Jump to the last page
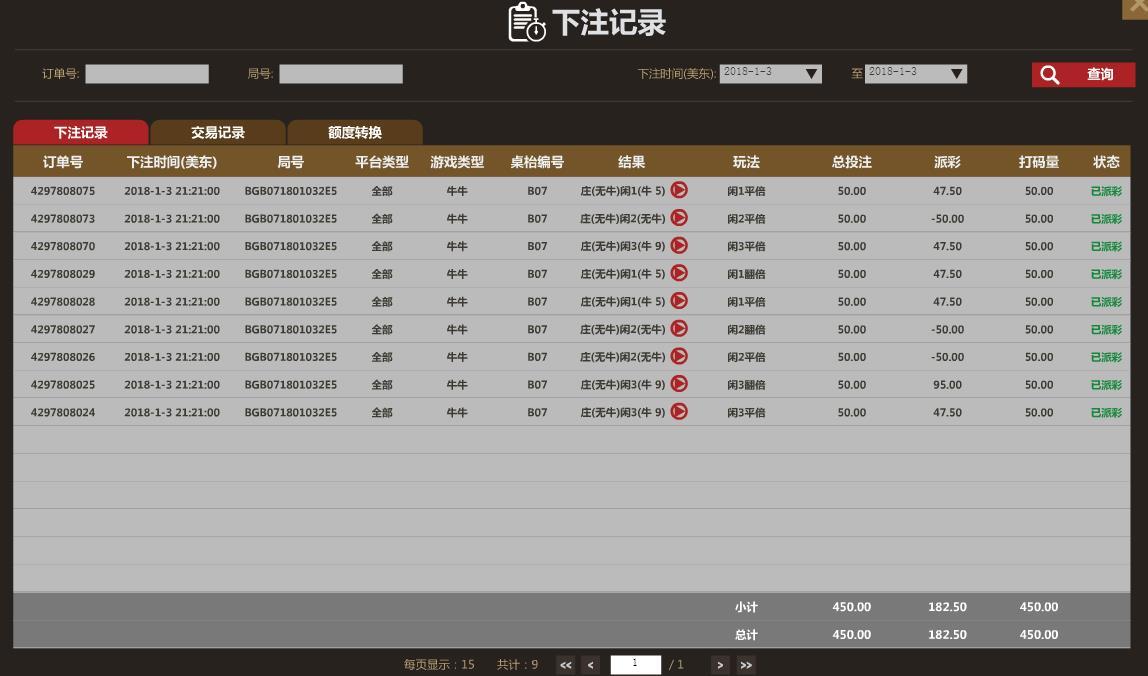The height and width of the screenshot is (676, 1148). pos(746,665)
